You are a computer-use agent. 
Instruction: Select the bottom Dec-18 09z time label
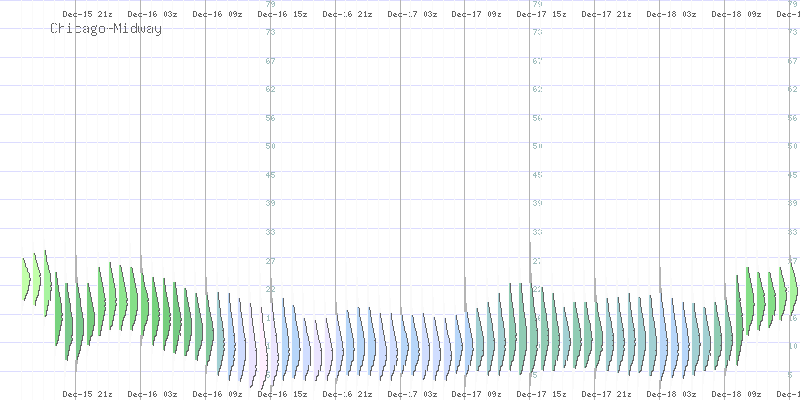click(x=735, y=395)
